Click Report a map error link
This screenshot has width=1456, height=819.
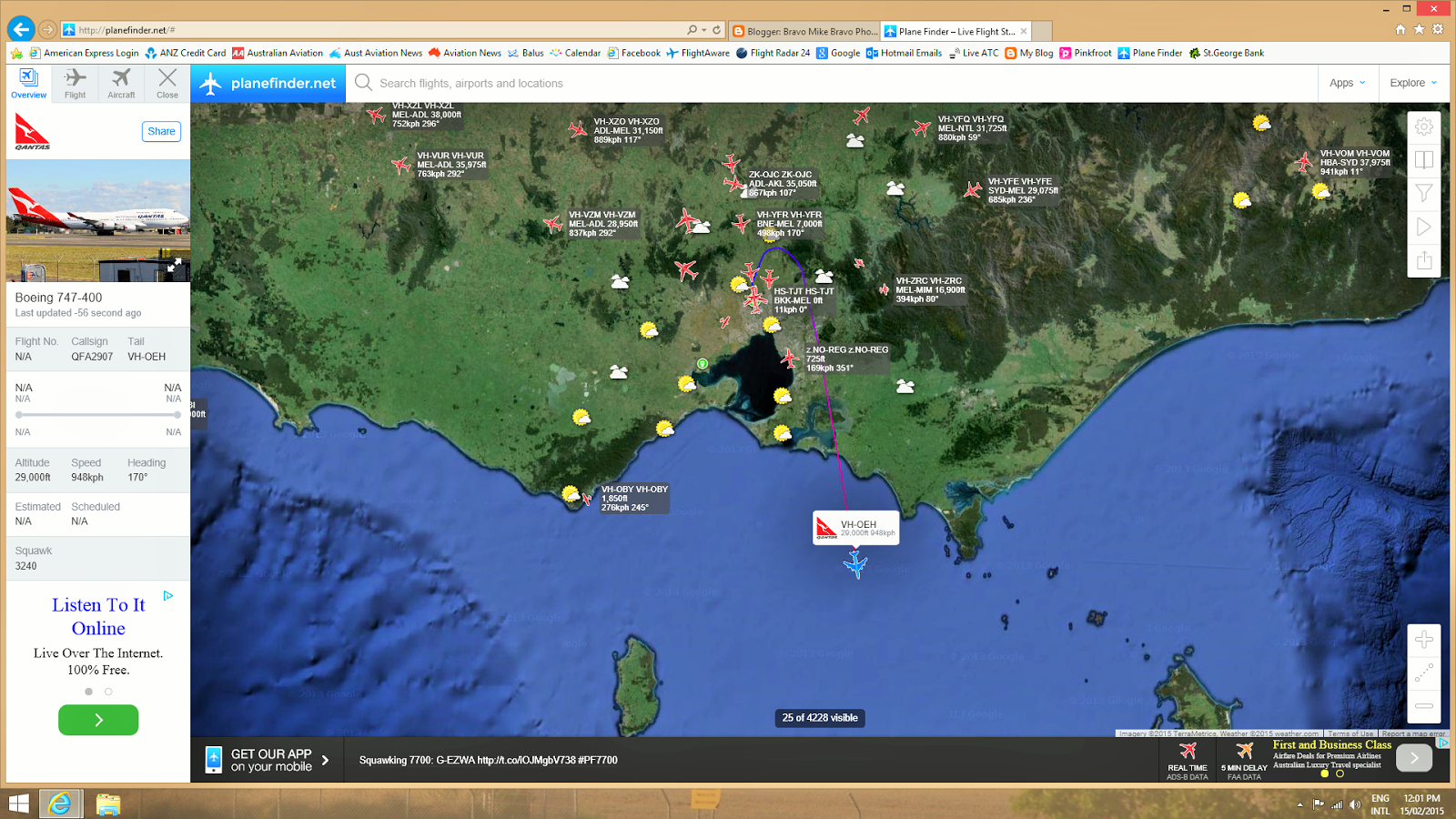click(x=1413, y=733)
